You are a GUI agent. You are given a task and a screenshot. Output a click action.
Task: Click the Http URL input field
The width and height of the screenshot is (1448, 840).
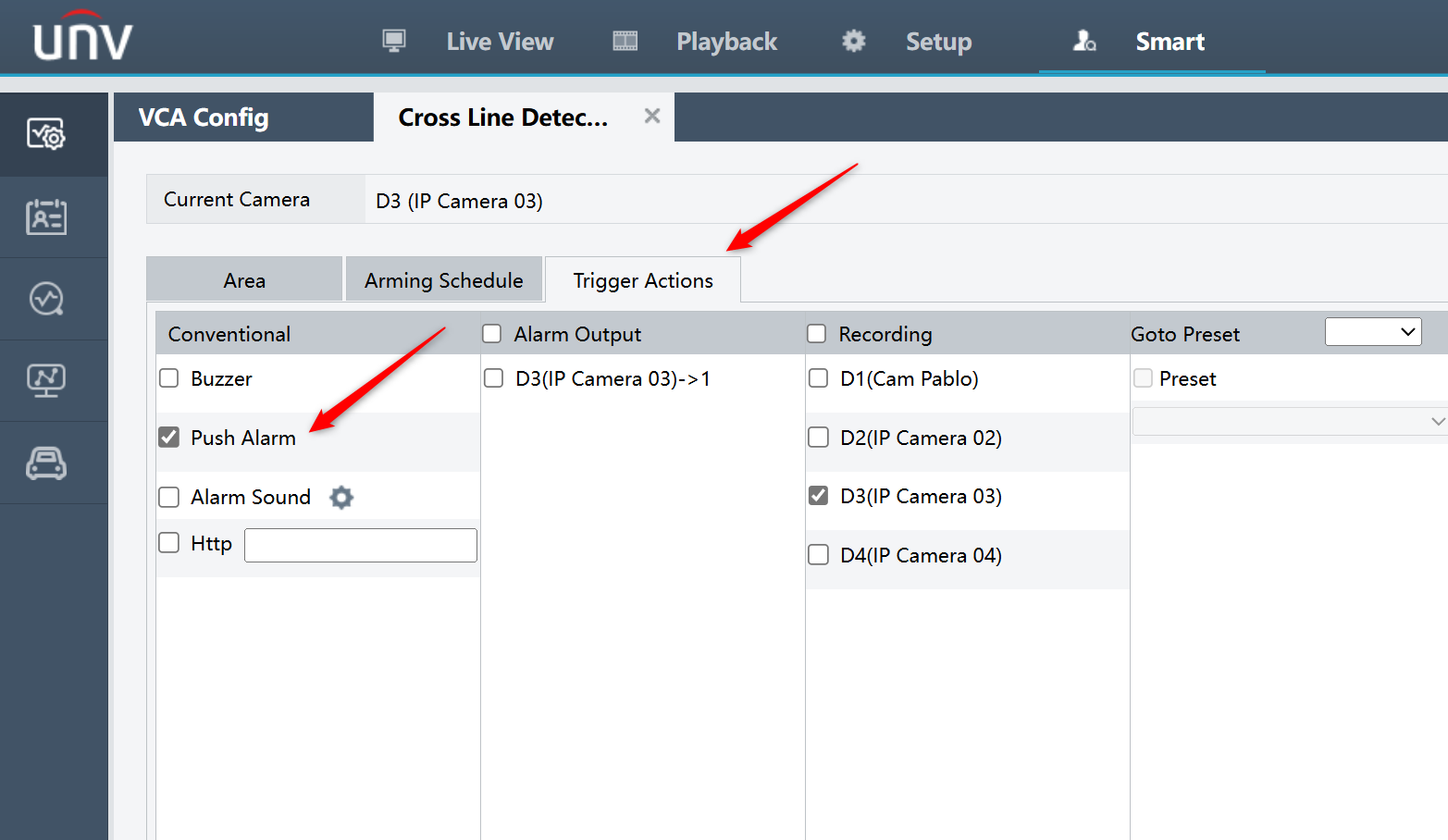coord(360,544)
